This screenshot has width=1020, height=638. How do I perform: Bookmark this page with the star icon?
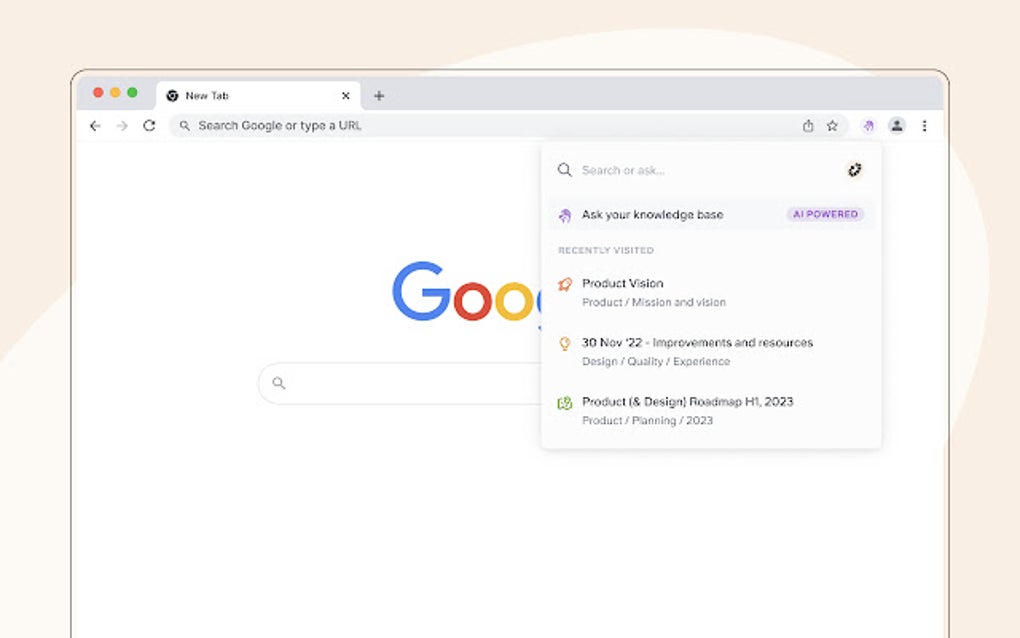832,125
